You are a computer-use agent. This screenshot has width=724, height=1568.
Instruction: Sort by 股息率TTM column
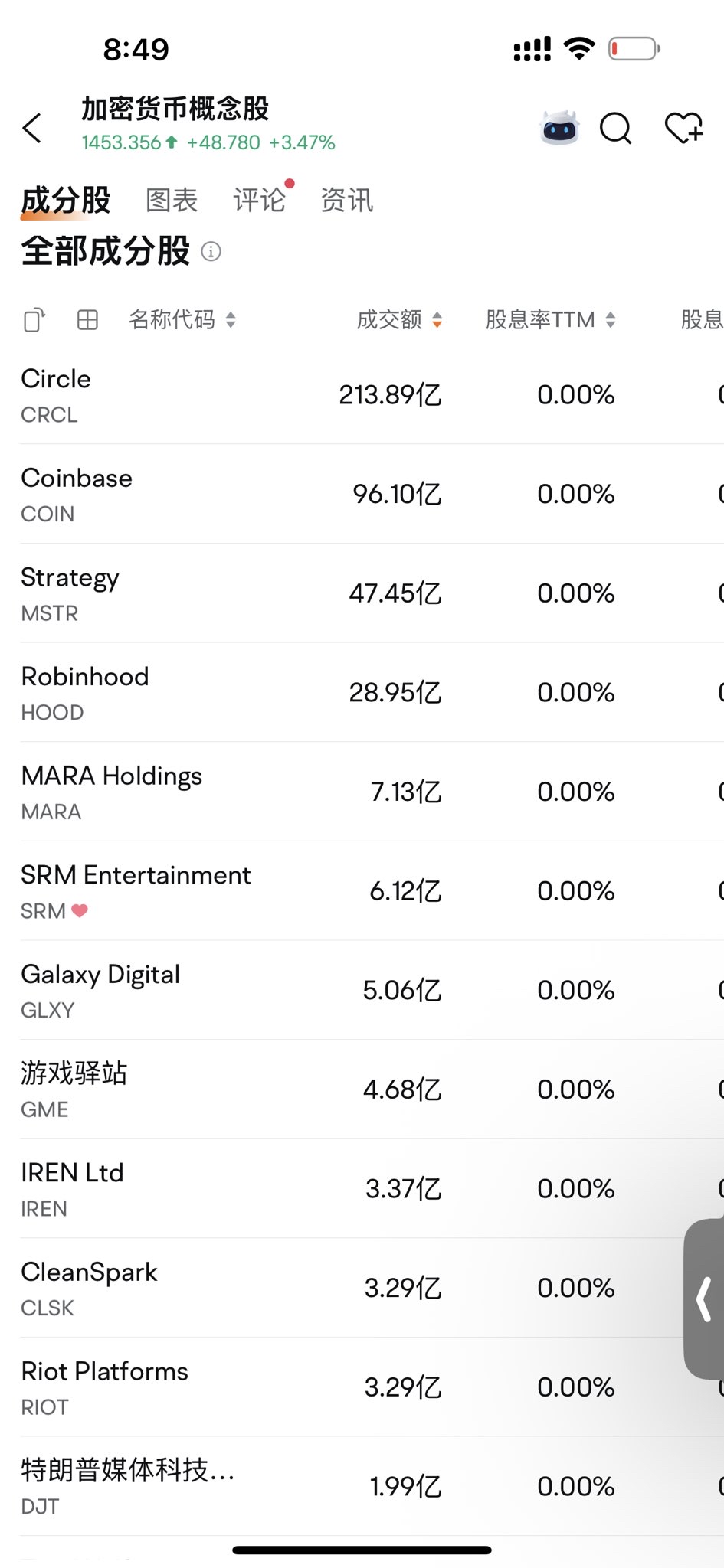tap(551, 319)
